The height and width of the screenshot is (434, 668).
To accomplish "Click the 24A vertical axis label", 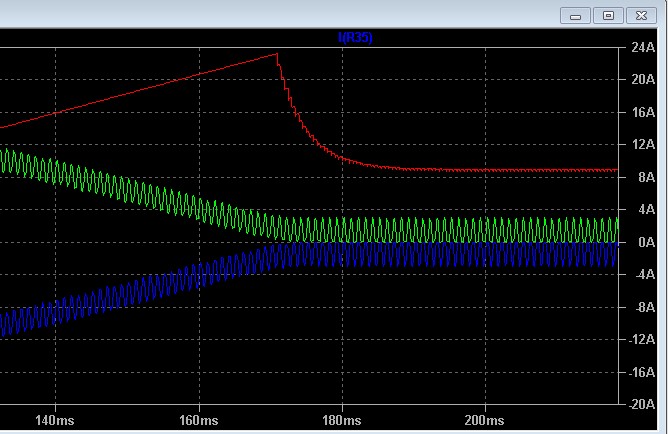I will point(643,47).
